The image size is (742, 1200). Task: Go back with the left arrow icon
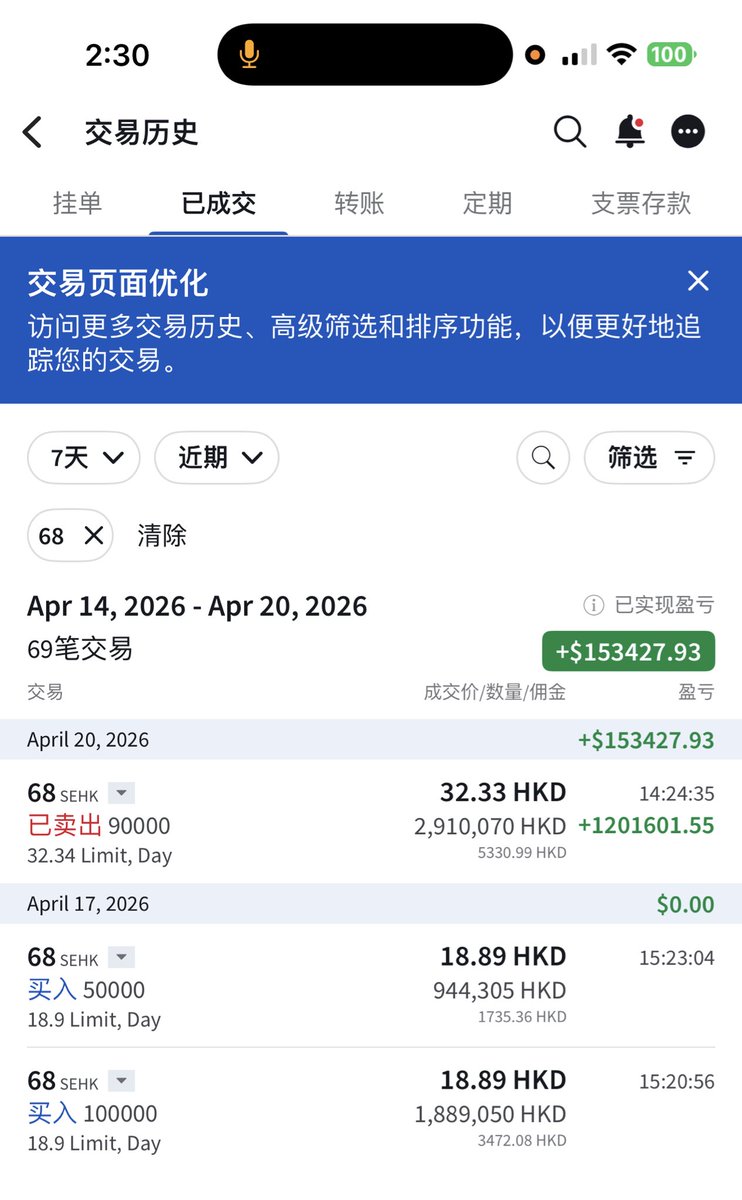coord(33,132)
